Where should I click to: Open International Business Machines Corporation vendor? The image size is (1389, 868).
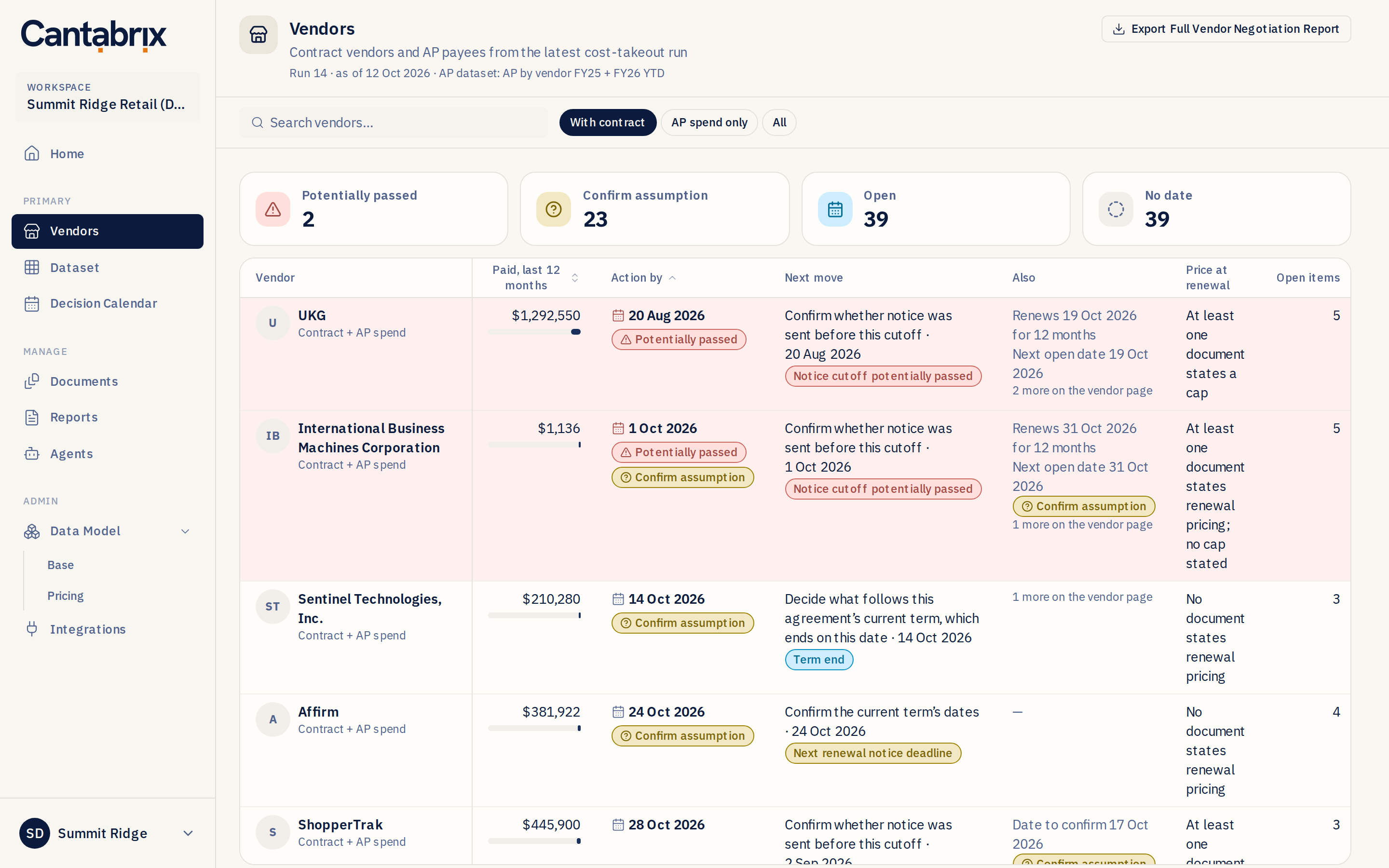(x=371, y=438)
